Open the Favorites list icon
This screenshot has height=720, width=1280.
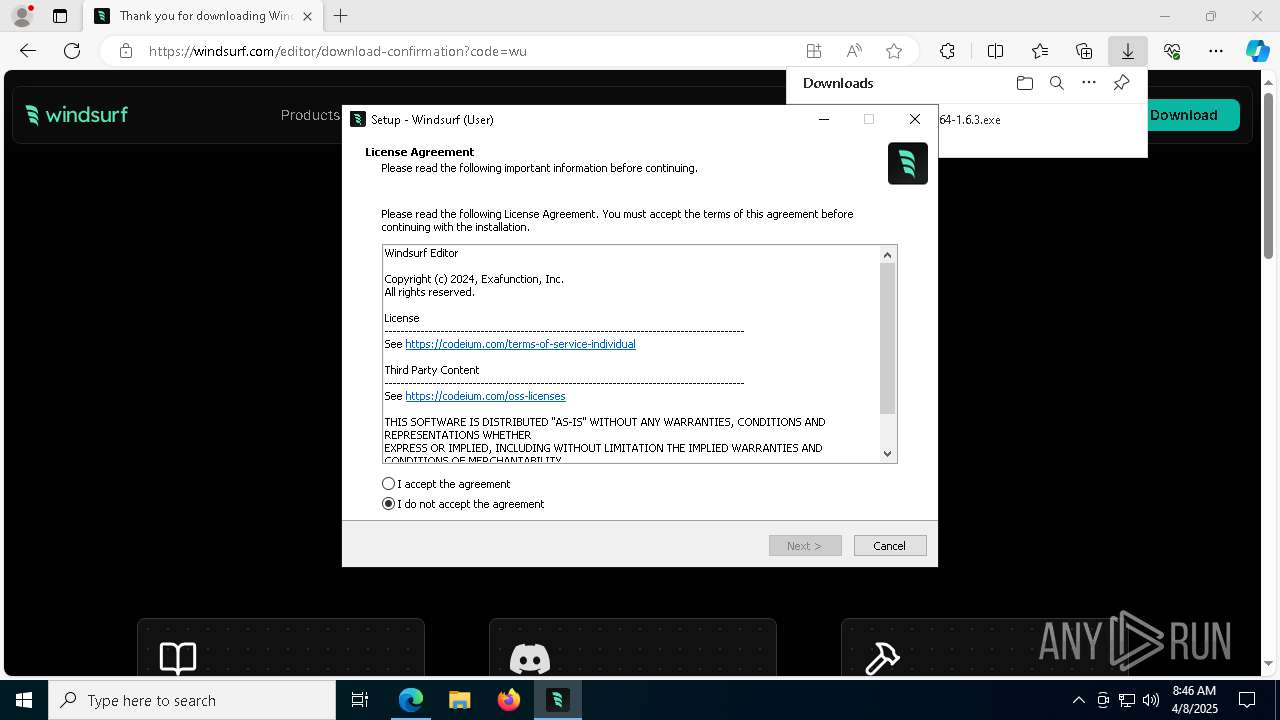click(x=1040, y=51)
